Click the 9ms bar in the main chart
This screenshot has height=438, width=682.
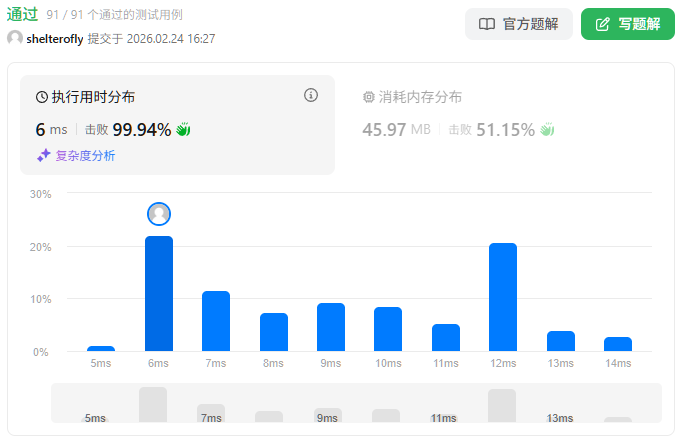[331, 327]
